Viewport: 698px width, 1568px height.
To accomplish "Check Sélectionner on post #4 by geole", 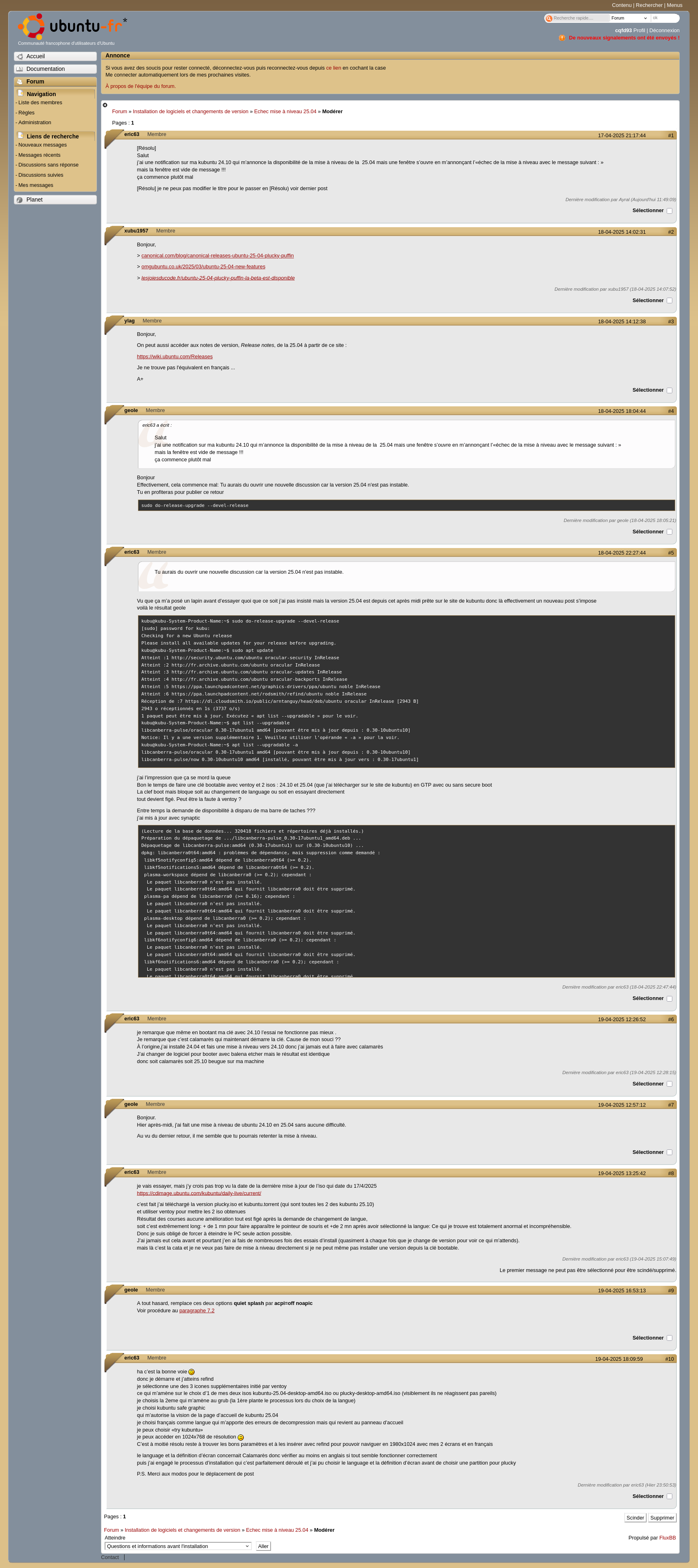I will (670, 532).
